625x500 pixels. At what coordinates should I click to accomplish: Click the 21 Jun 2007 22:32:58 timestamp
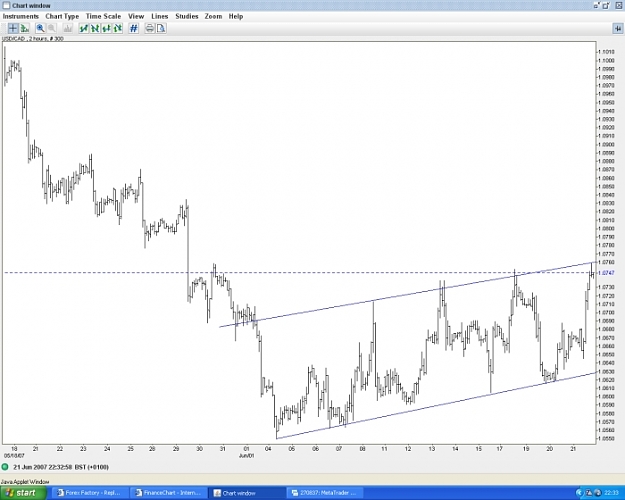(x=43, y=467)
